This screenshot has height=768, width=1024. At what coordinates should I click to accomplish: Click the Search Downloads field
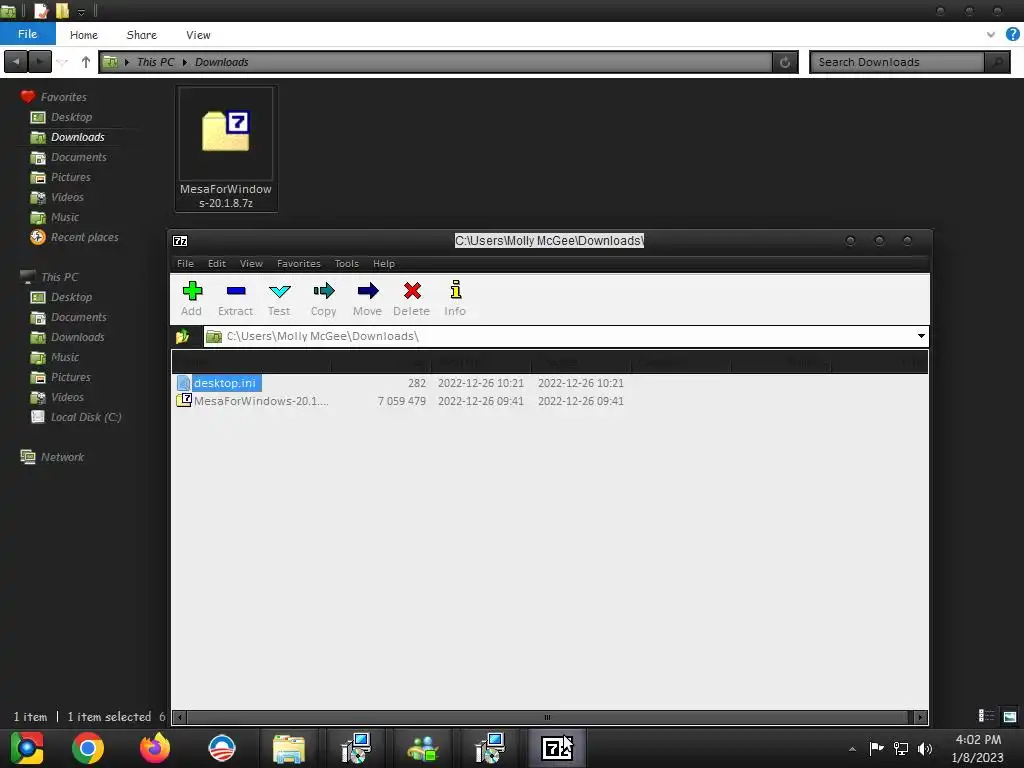click(897, 62)
